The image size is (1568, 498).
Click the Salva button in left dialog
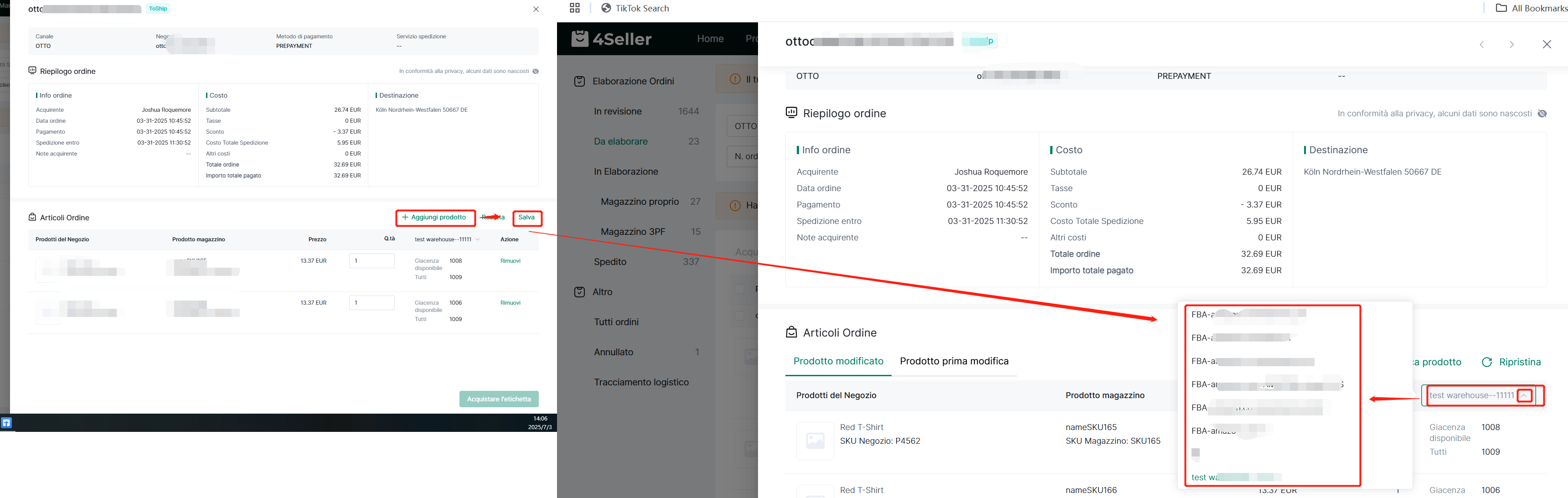pos(526,218)
